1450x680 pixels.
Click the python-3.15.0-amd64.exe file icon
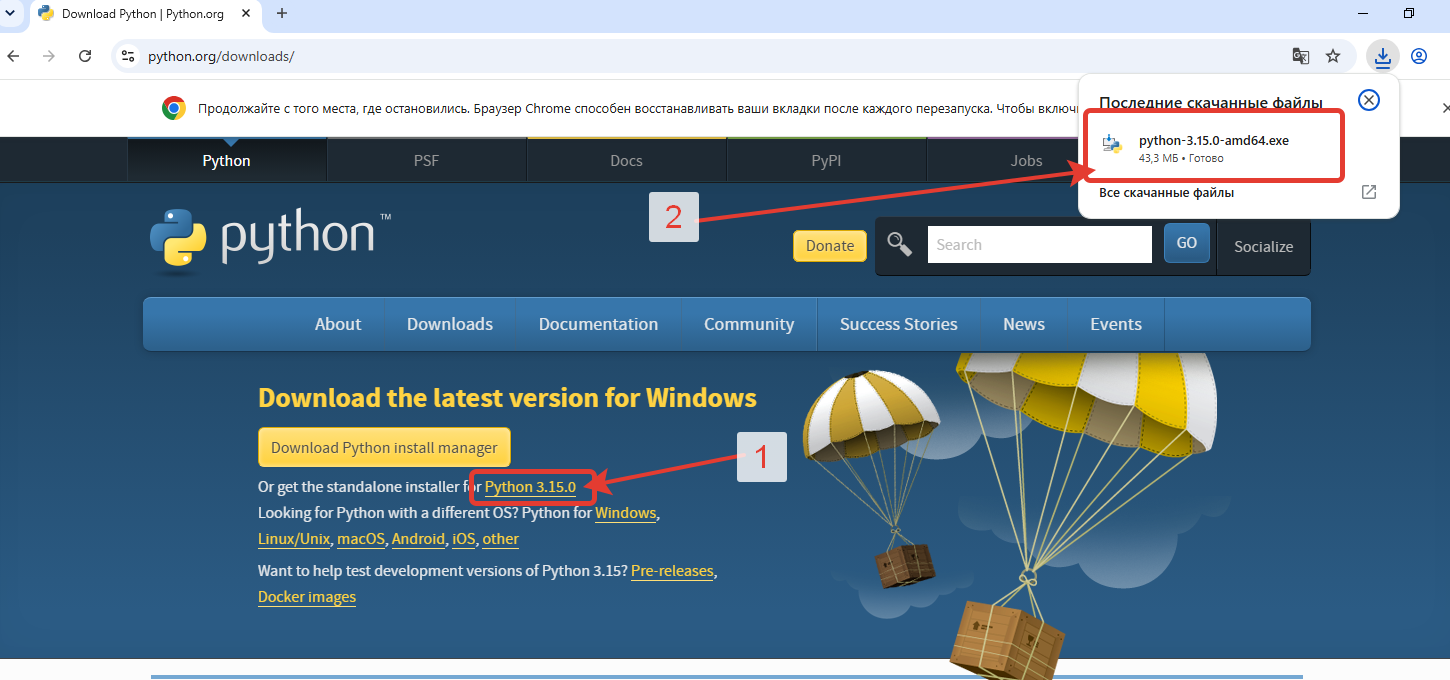1112,144
